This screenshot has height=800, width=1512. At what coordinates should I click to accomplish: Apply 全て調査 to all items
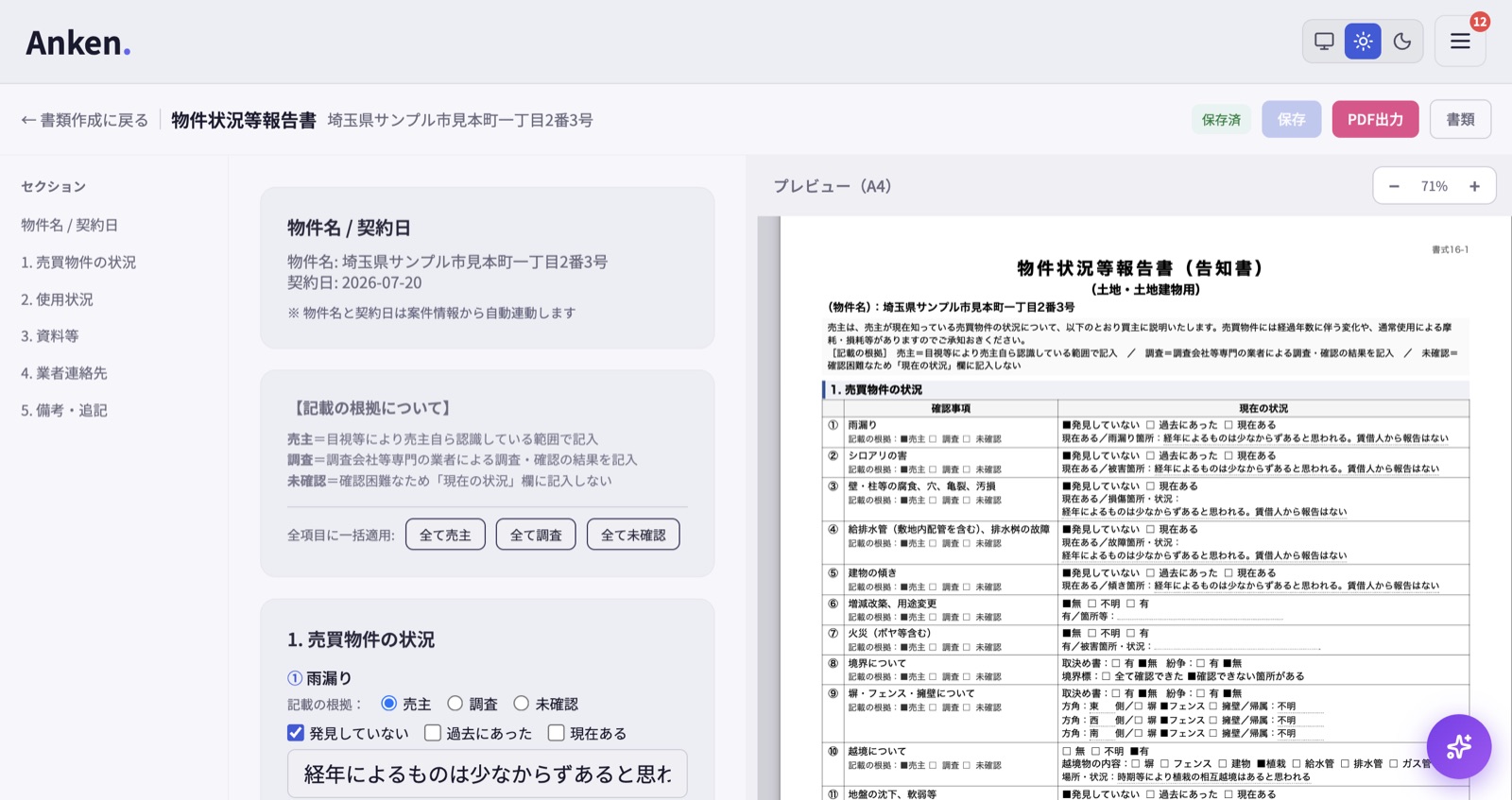tap(536, 535)
